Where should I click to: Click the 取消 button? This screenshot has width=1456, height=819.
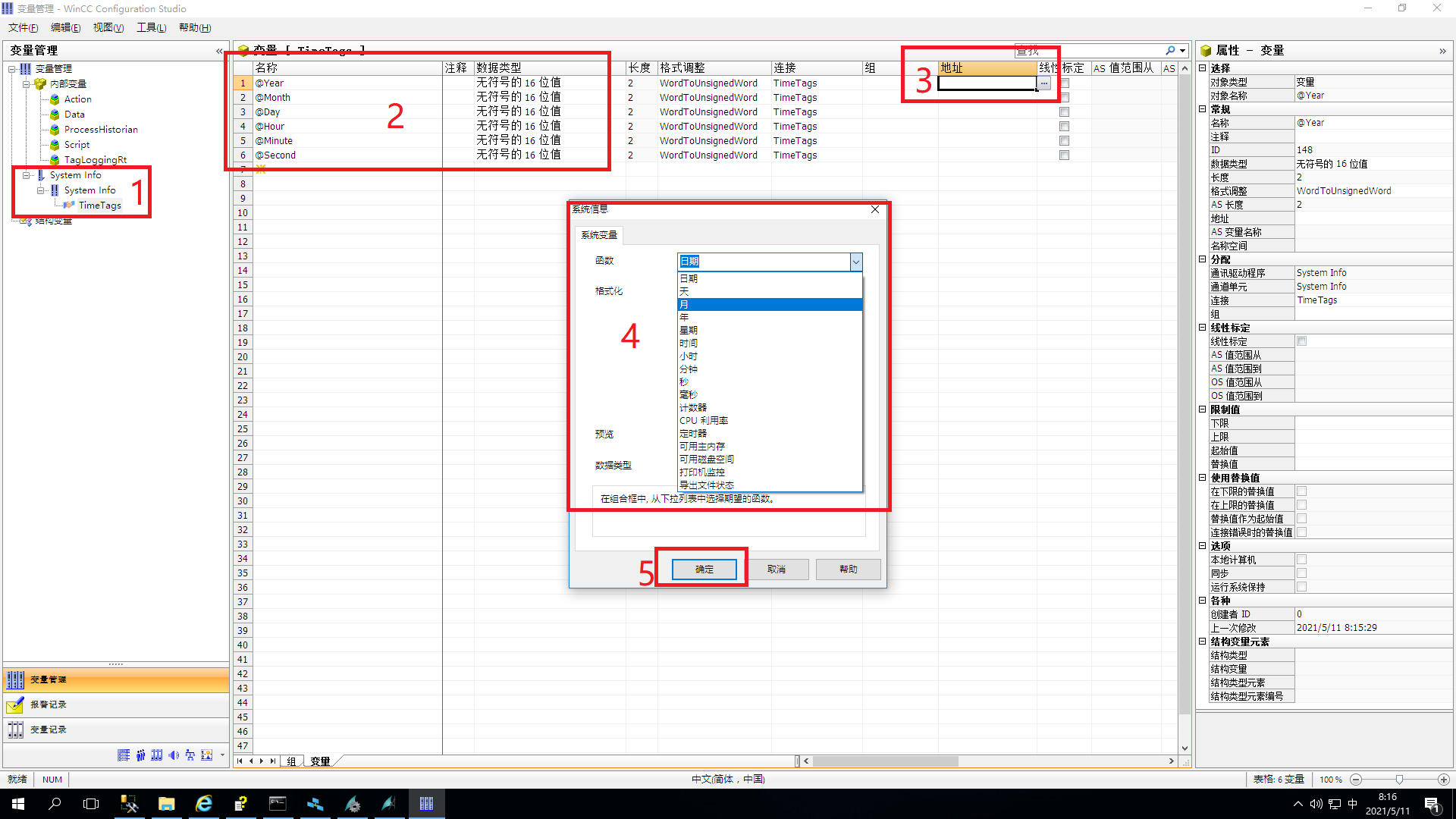(776, 570)
